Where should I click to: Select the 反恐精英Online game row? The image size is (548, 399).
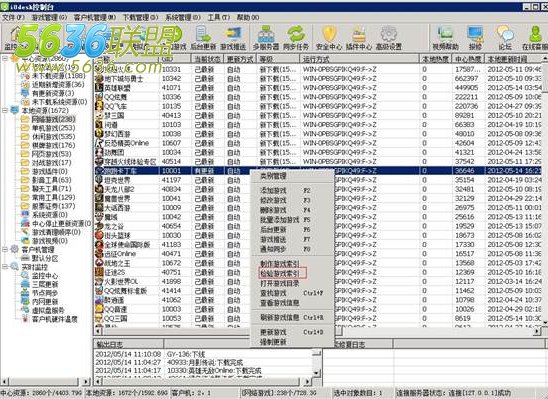pyautogui.click(x=318, y=143)
